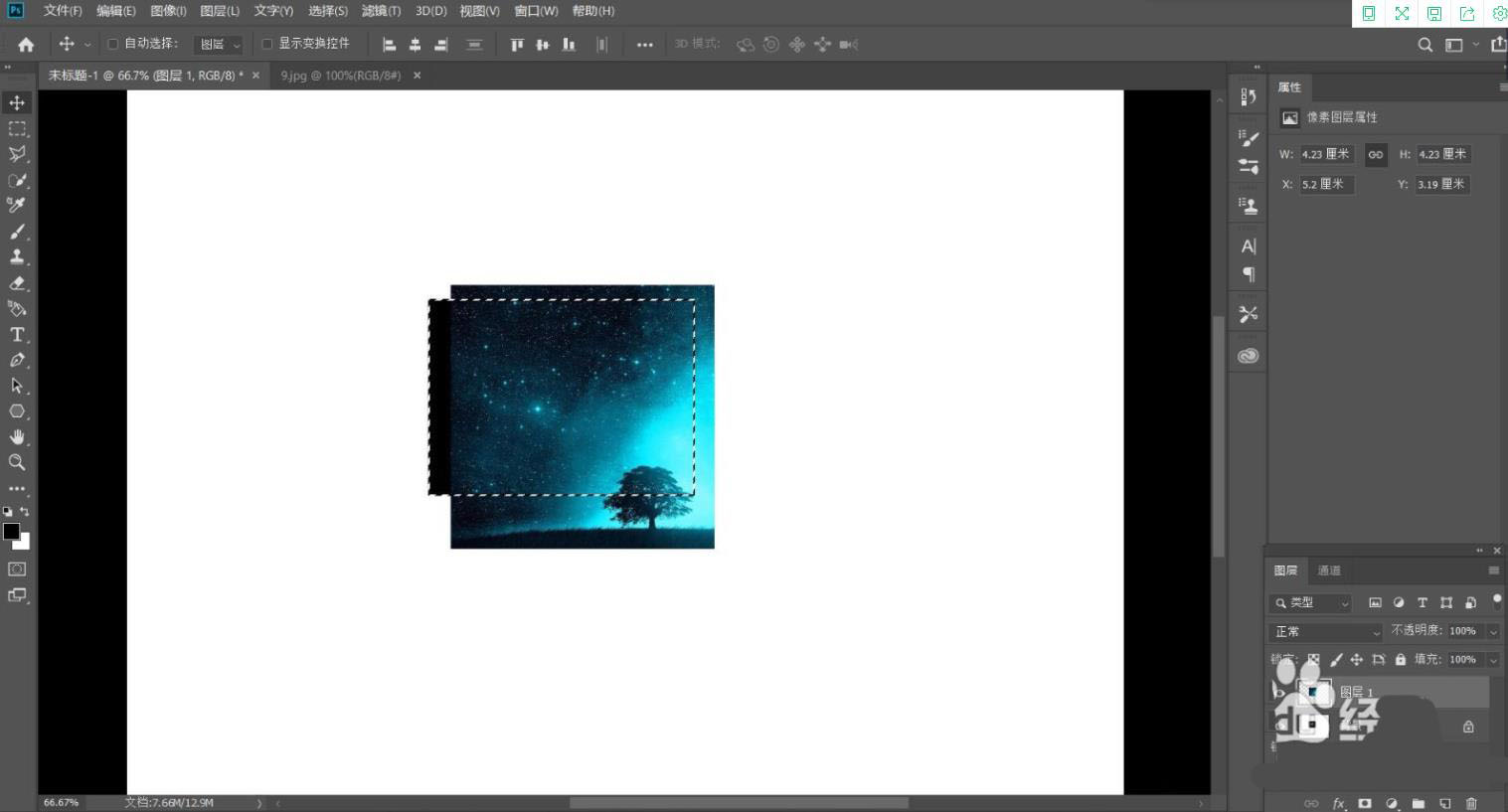
Task: Reset default foreground and background colors
Action: click(8, 512)
